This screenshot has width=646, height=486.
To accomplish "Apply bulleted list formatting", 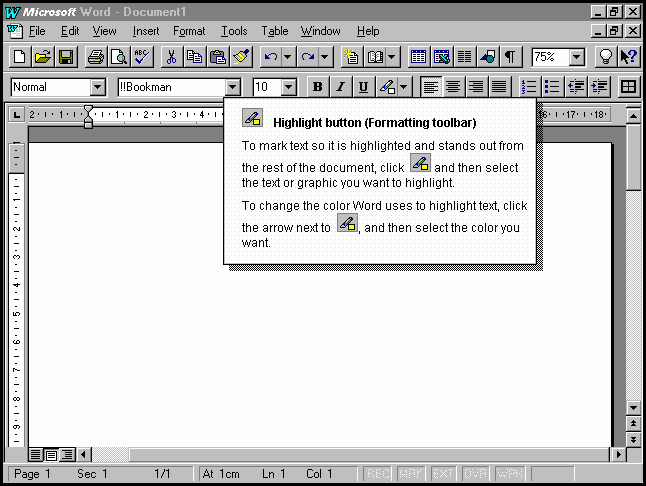I will tap(552, 86).
